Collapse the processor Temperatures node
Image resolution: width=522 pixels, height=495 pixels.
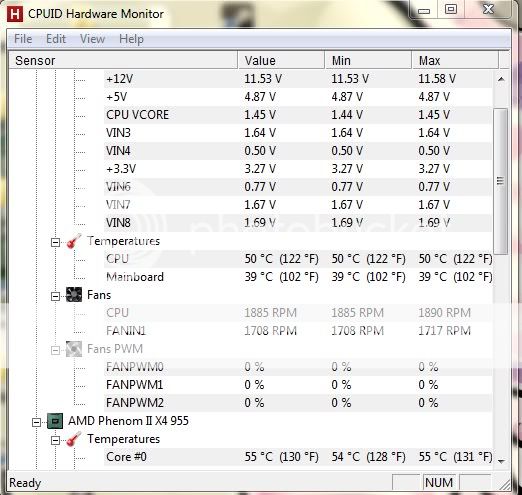coord(55,440)
